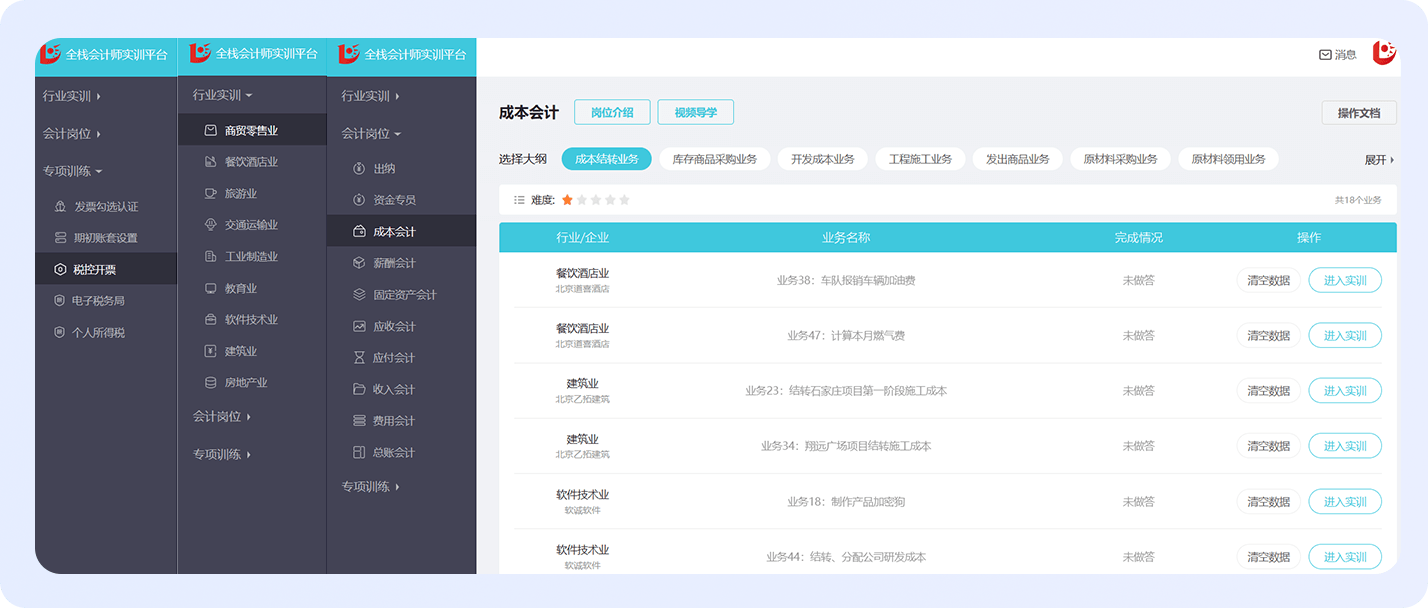Open the 岗位介绍 button
Image resolution: width=1428 pixels, height=608 pixels.
612,113
